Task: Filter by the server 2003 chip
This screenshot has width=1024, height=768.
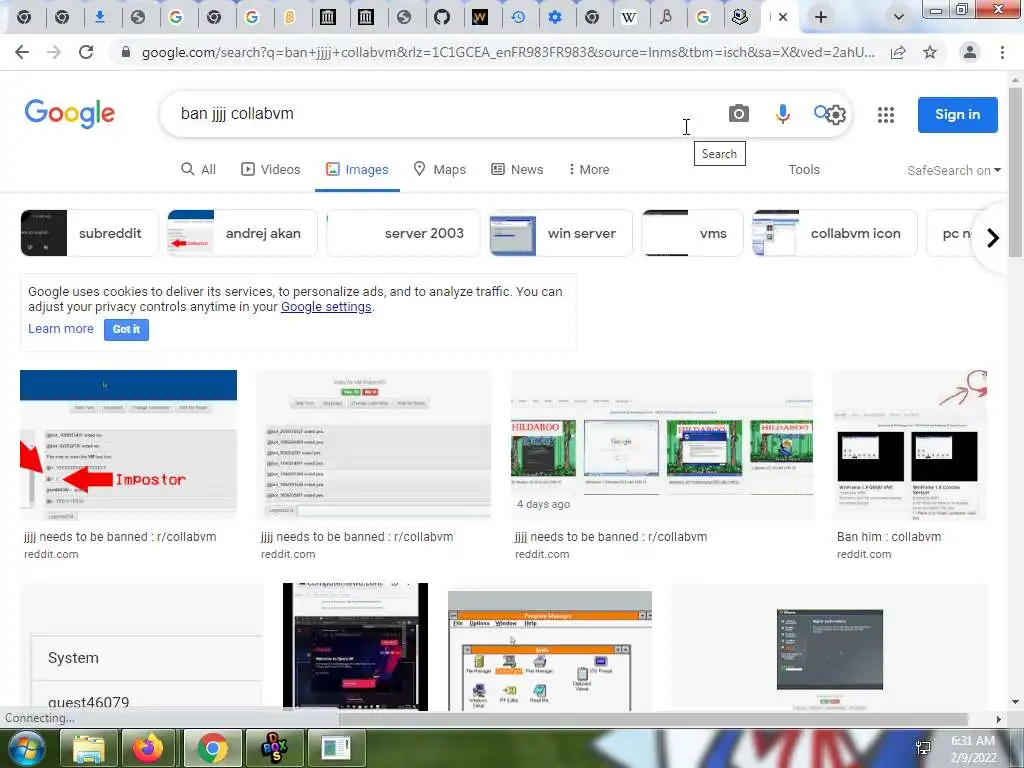Action: [404, 233]
